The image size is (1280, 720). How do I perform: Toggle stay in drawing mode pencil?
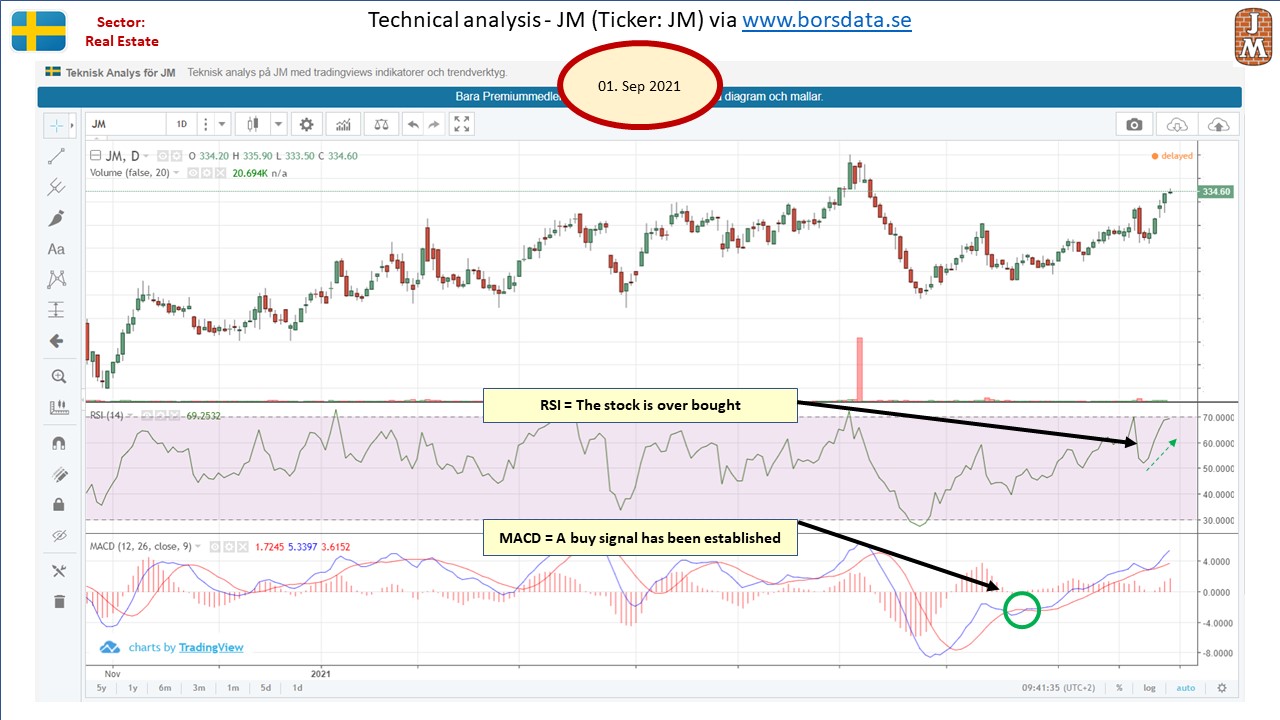58,474
